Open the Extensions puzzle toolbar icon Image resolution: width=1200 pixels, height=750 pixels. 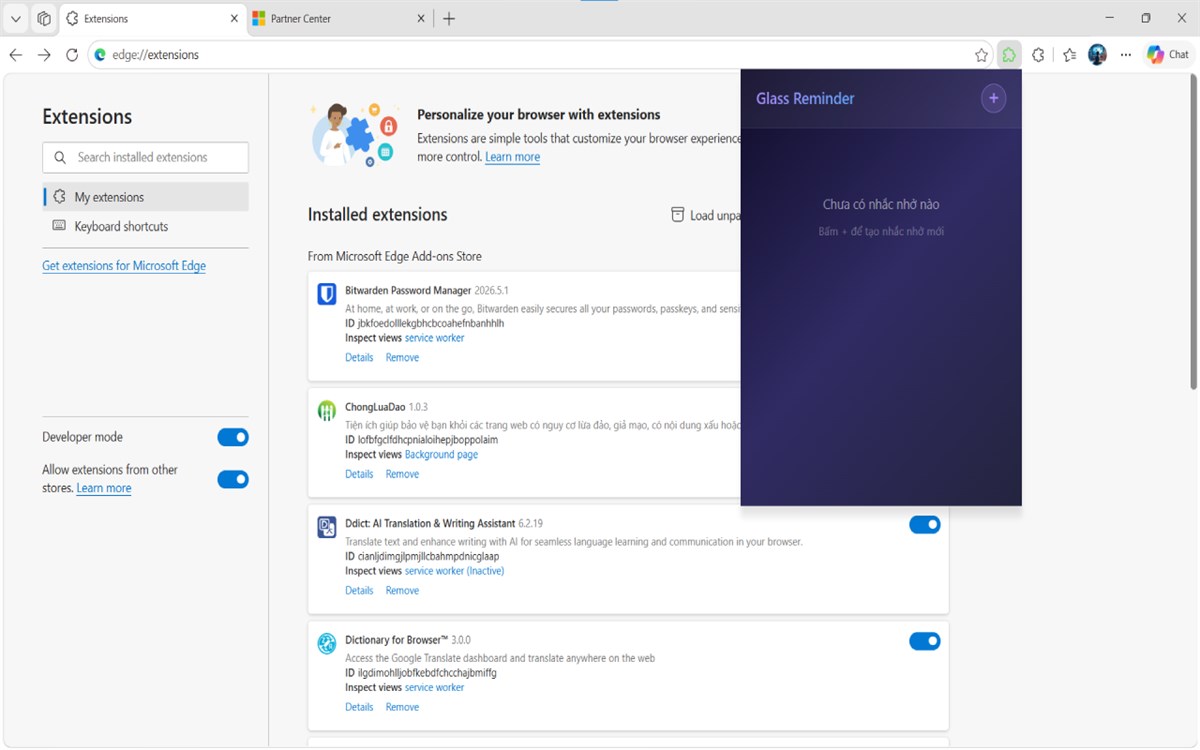1038,55
